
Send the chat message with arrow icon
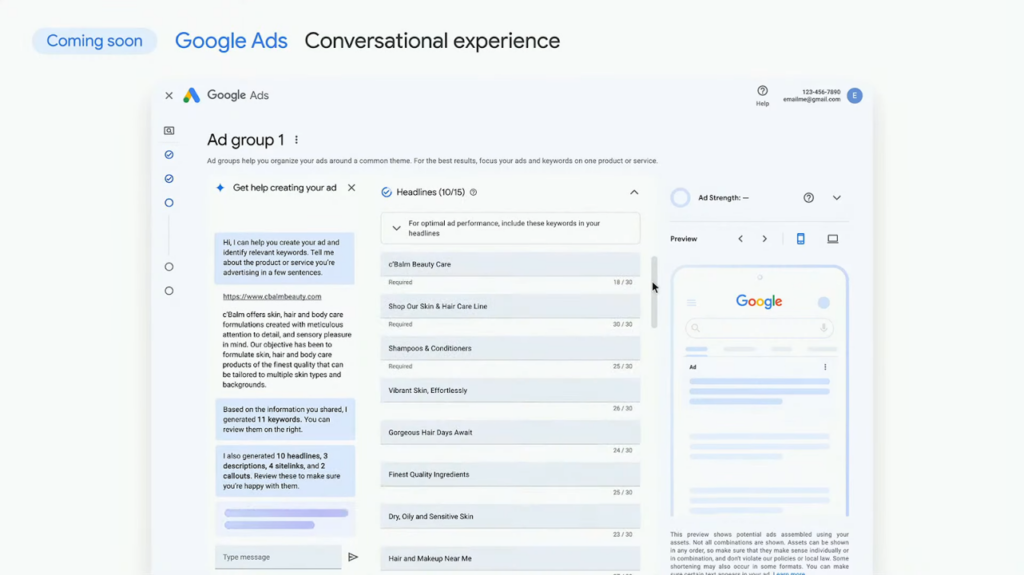click(353, 557)
